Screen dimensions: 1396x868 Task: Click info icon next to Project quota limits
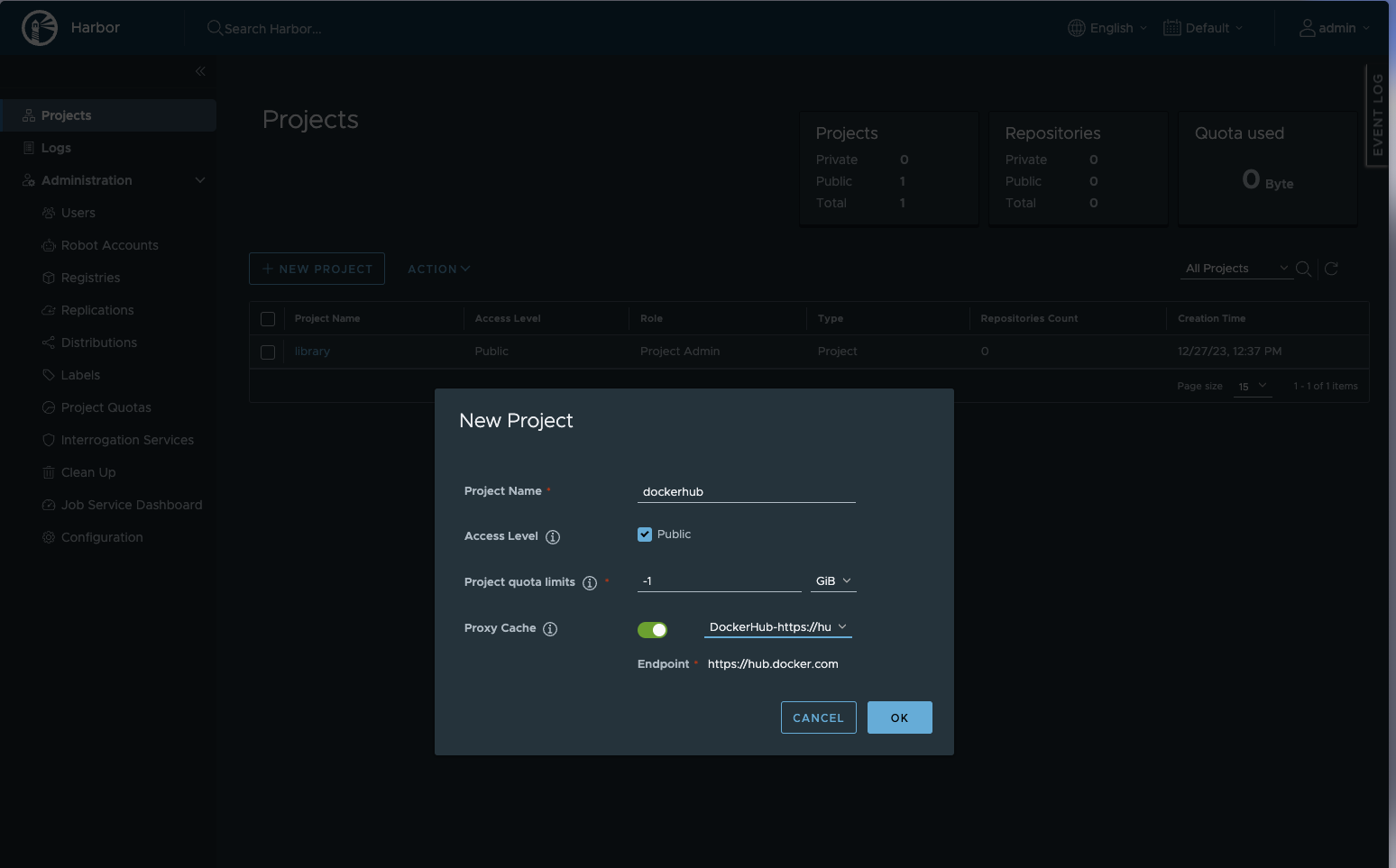pyautogui.click(x=590, y=583)
